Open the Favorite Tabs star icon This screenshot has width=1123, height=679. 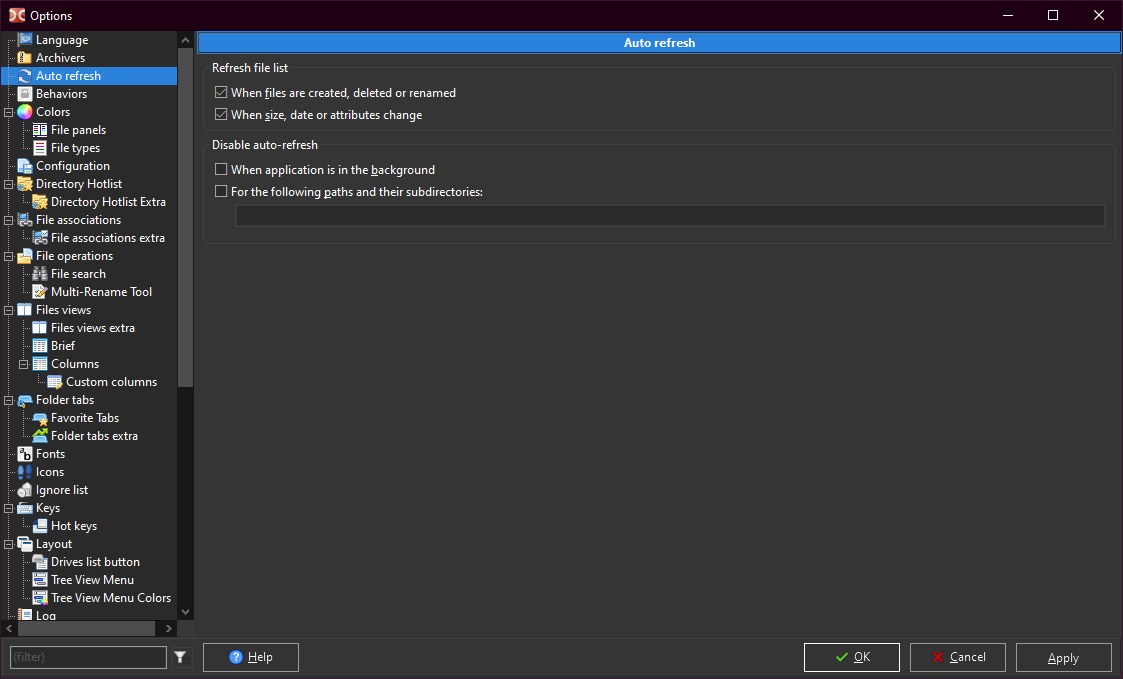40,418
